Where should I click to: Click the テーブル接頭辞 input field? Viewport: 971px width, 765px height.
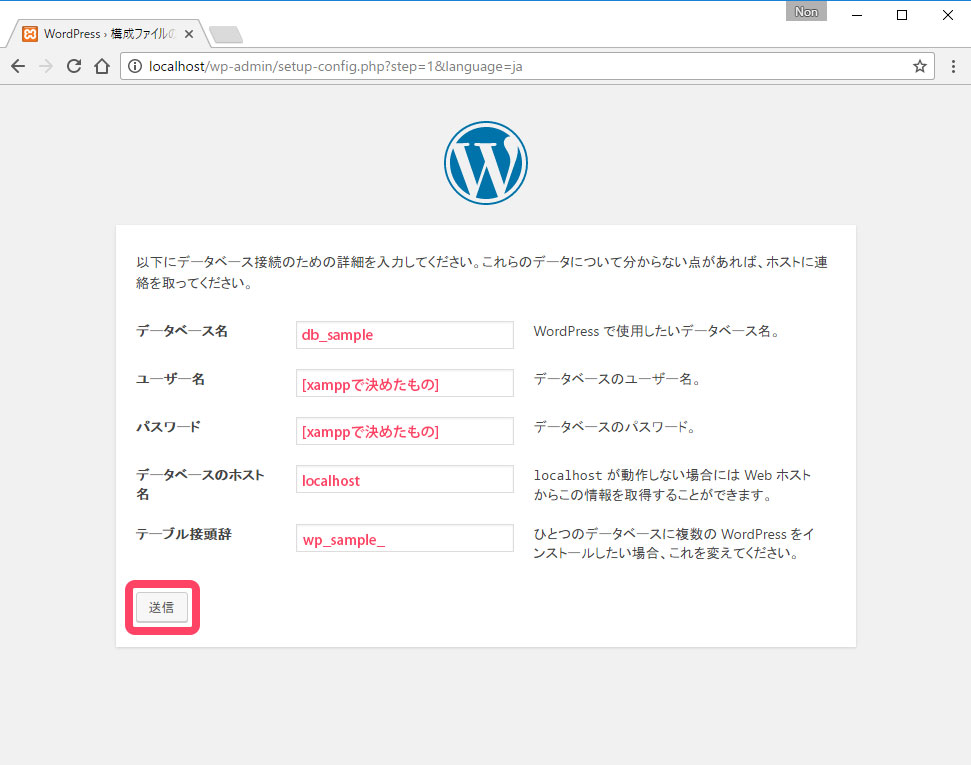(x=404, y=538)
